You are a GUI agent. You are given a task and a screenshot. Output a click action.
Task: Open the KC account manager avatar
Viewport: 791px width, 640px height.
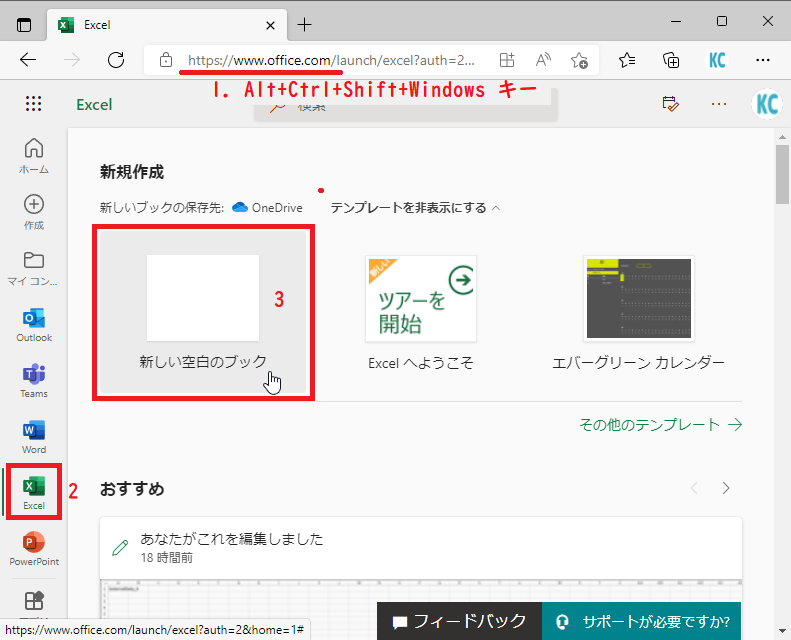click(x=767, y=104)
